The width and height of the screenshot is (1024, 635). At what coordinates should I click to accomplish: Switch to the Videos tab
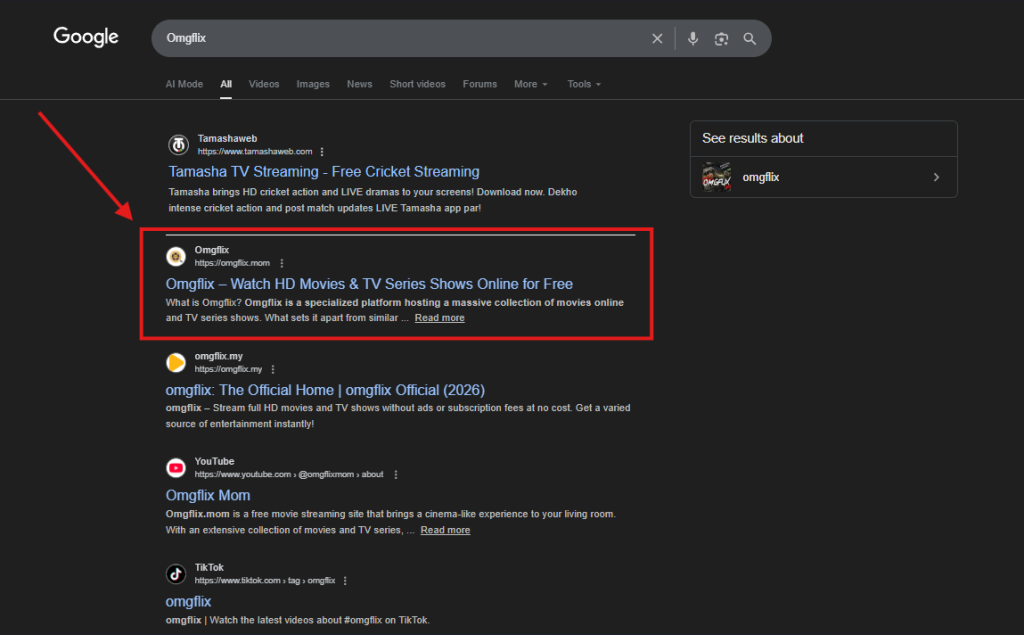pos(264,84)
